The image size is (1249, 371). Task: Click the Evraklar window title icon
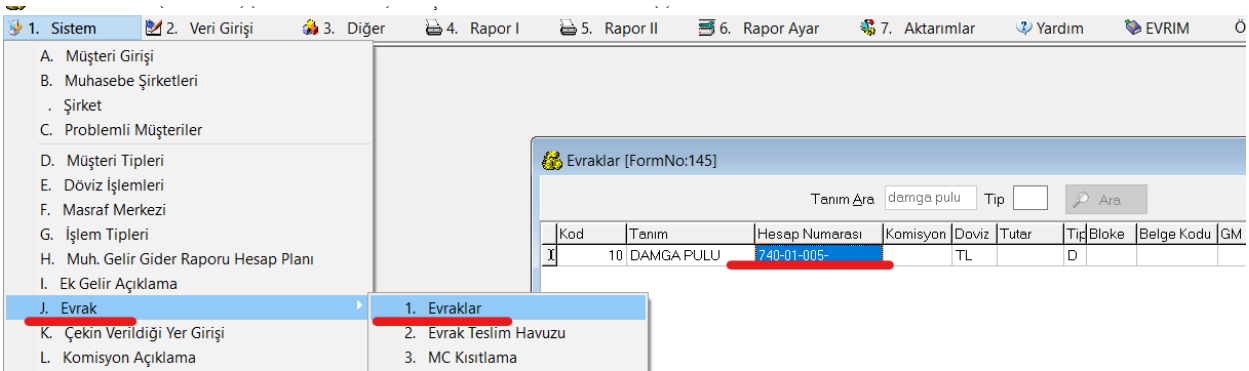point(551,160)
